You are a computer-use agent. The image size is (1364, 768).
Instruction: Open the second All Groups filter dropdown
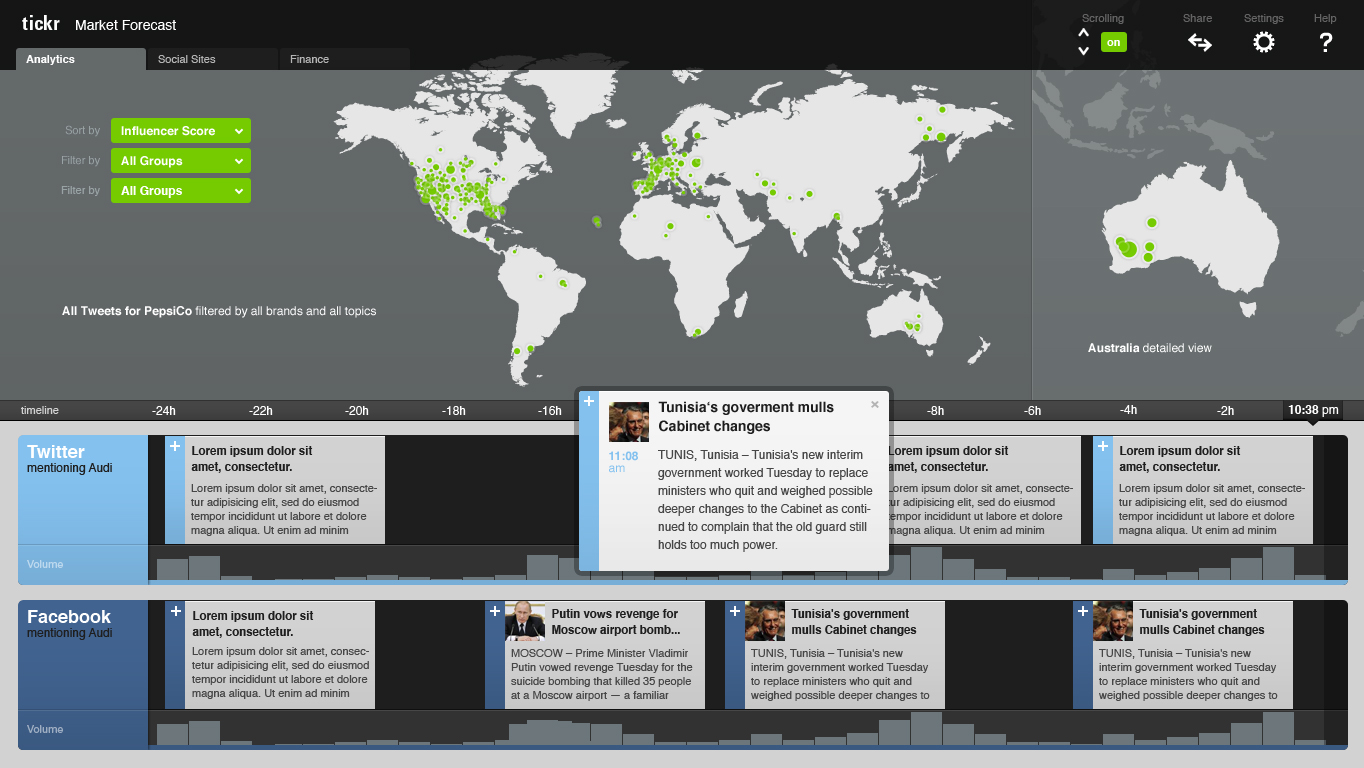point(181,191)
